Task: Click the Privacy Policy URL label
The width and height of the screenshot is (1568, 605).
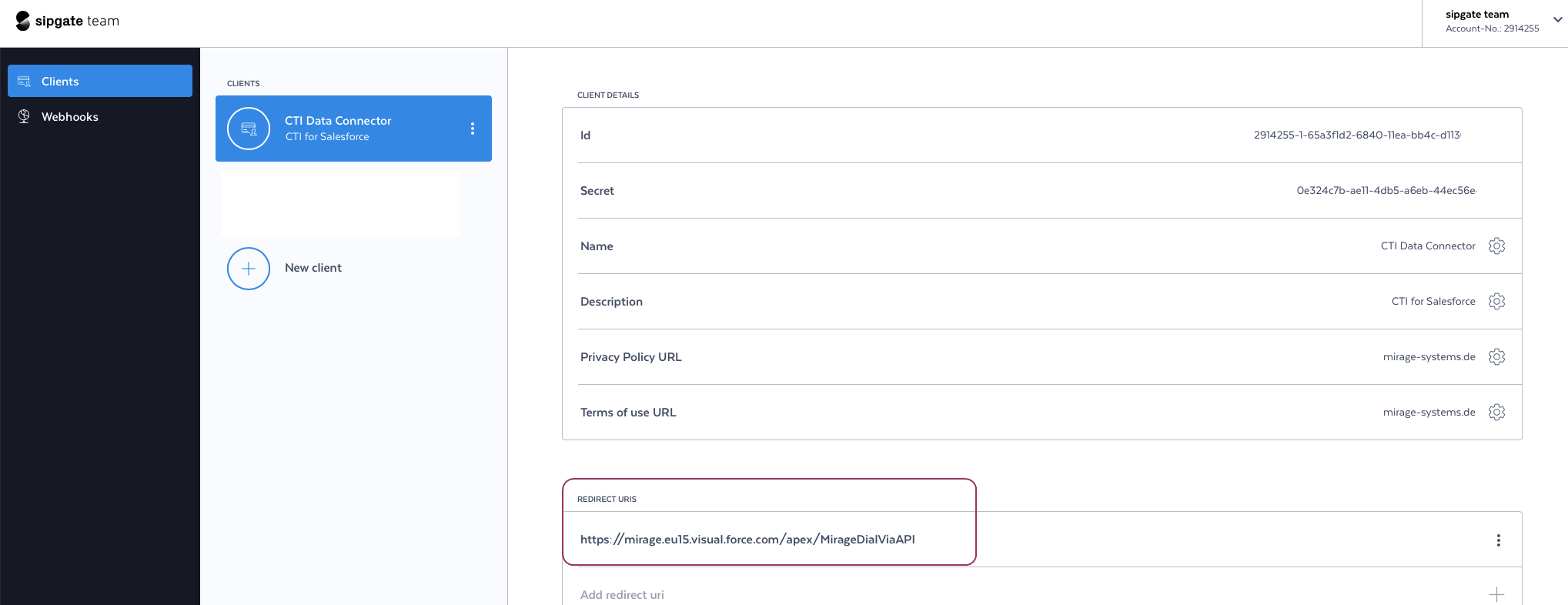Action: pos(631,357)
